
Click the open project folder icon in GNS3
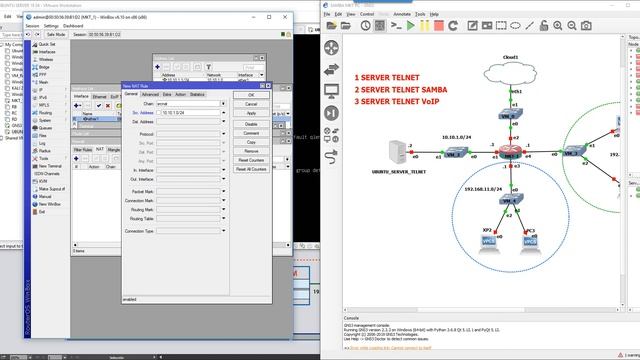point(346,26)
